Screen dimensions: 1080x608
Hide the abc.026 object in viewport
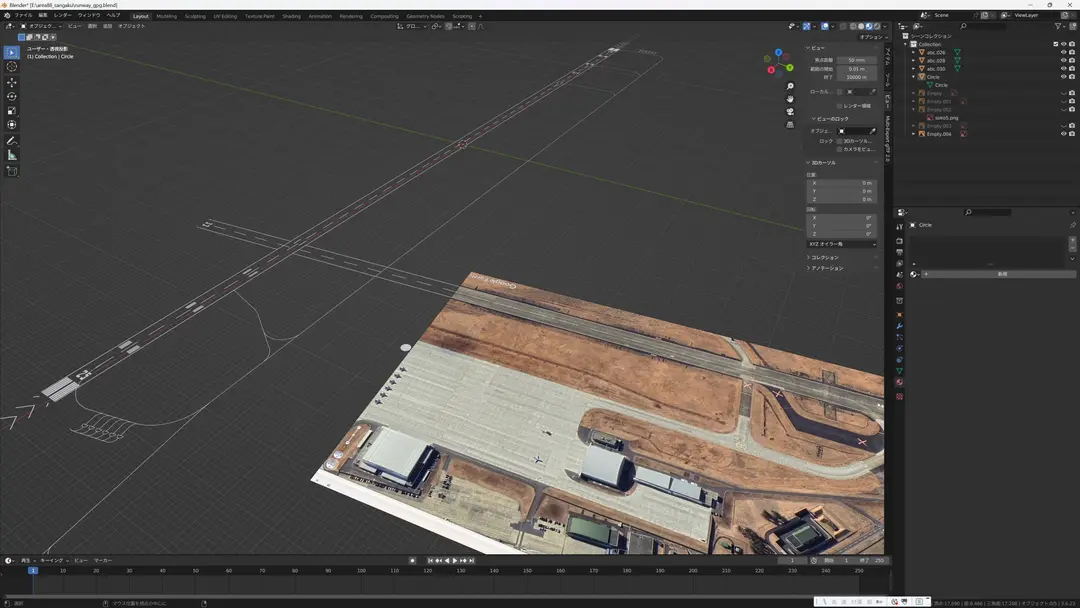[x=1063, y=52]
